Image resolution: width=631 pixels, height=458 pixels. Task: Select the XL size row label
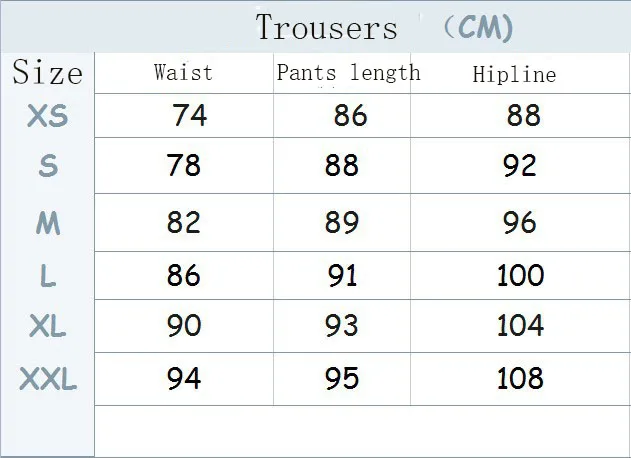[47, 326]
